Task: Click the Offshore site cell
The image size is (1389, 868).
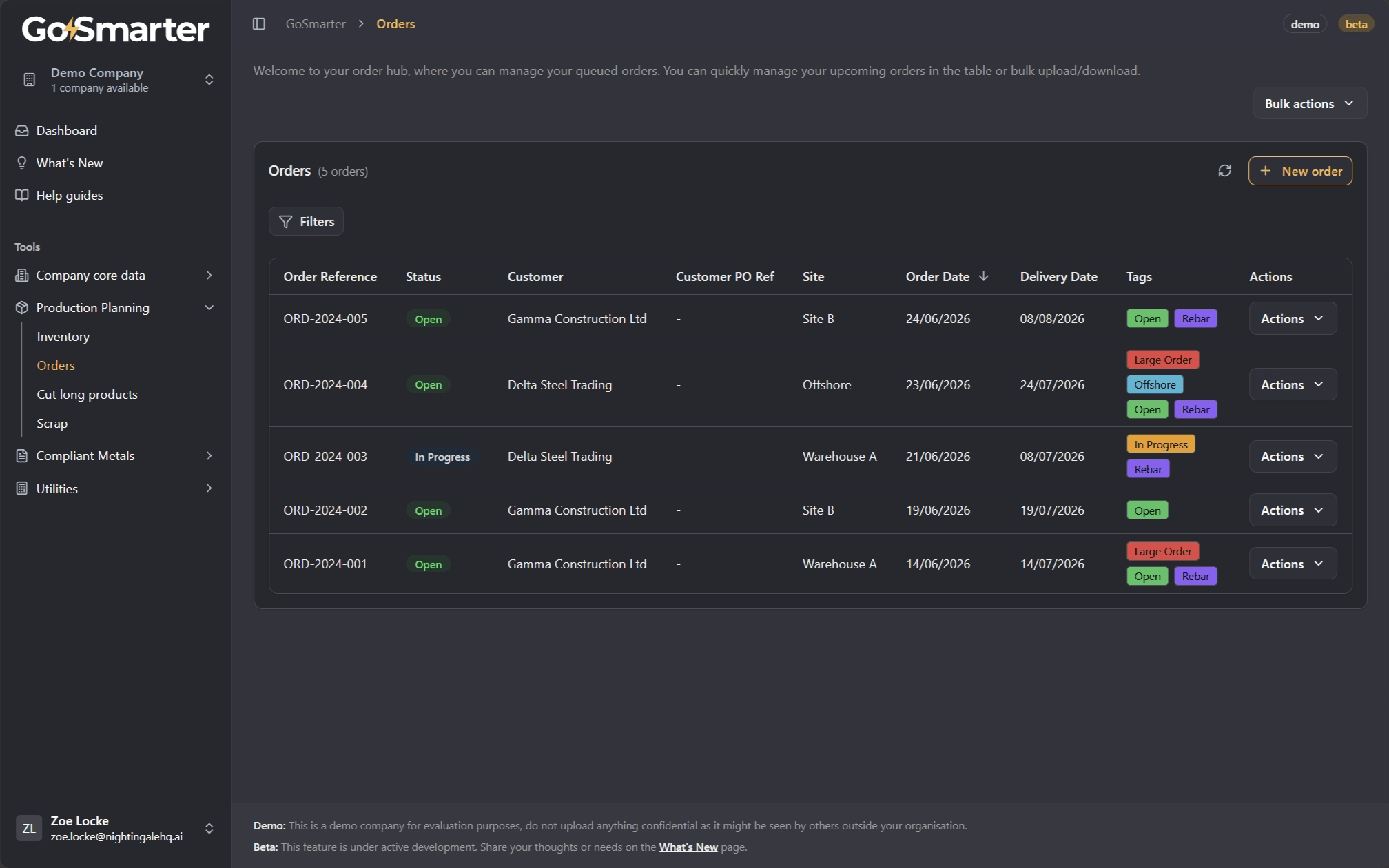Action: (x=827, y=385)
